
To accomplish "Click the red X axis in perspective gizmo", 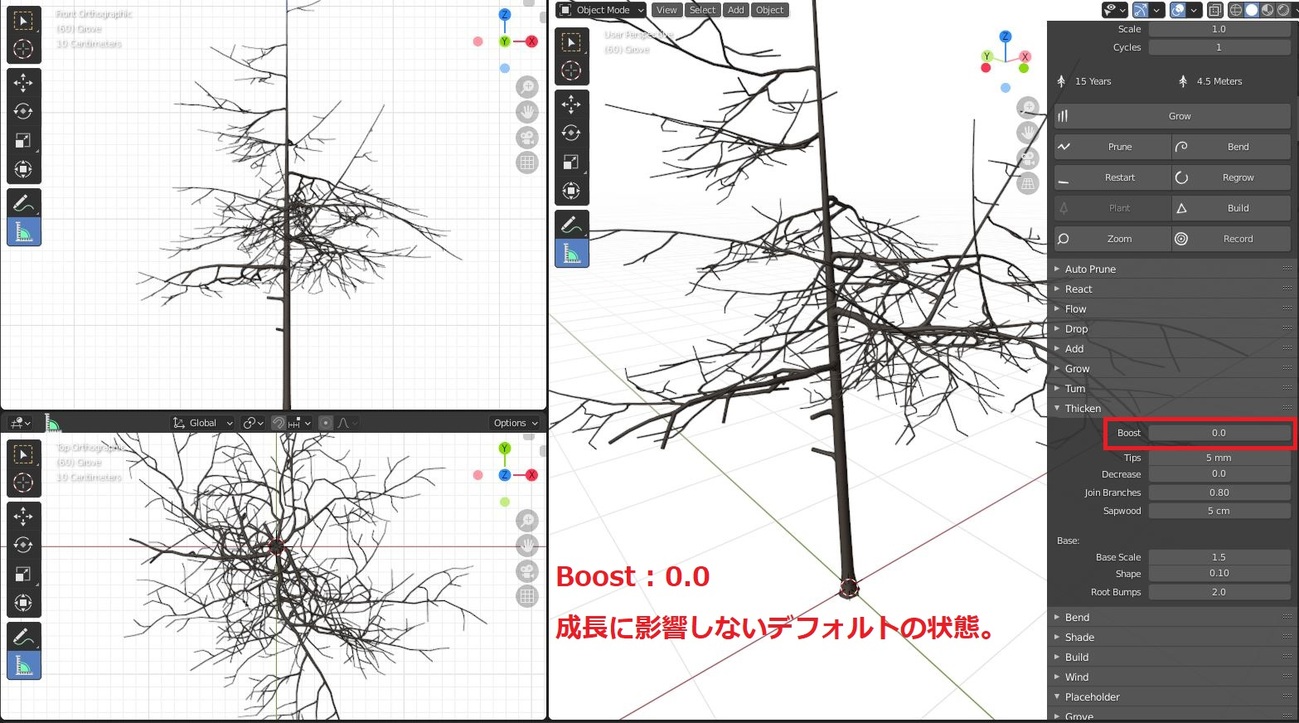I will point(1024,57).
